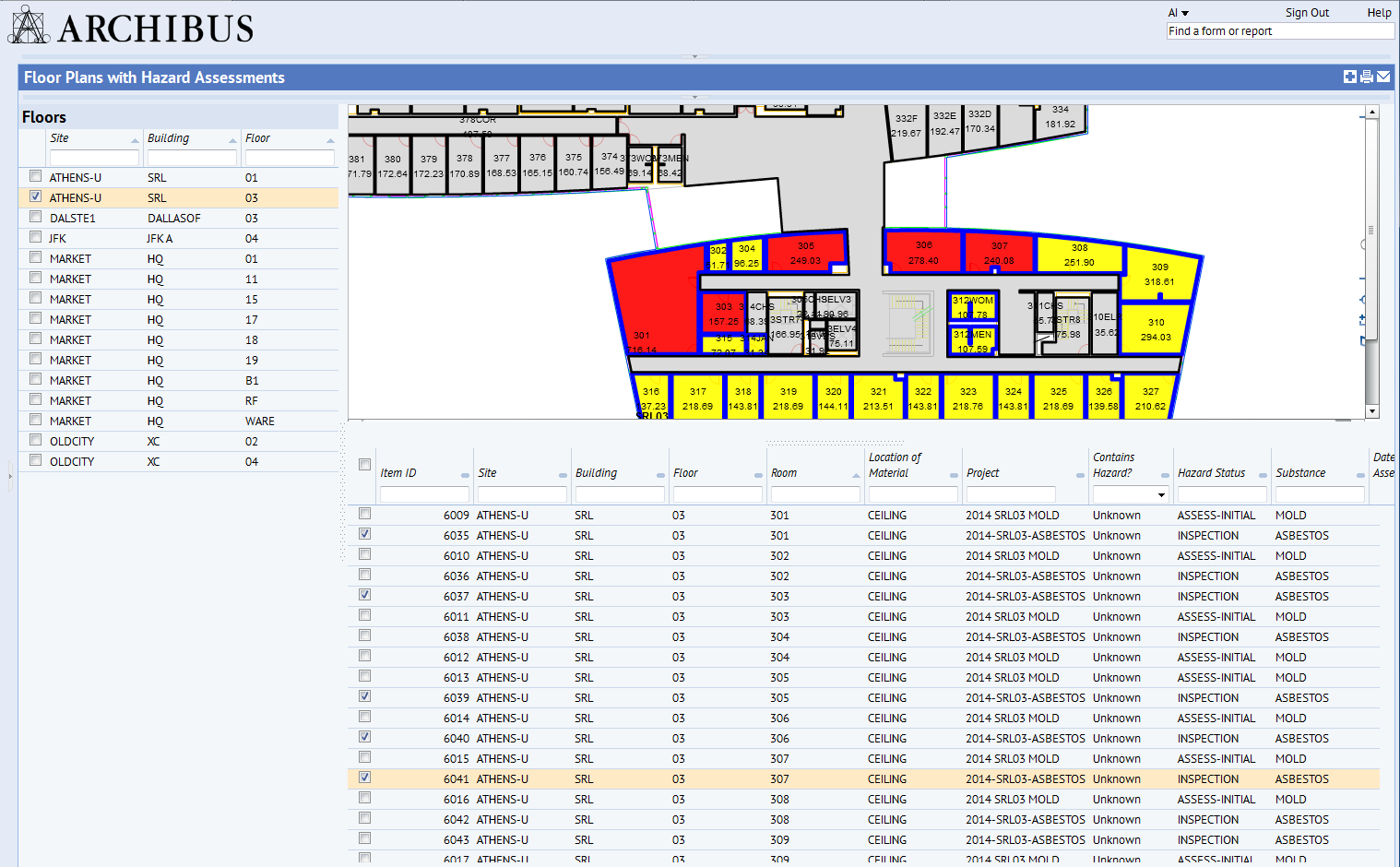The height and width of the screenshot is (867, 1400).
Task: Expand the collapsed left side panel
Action: pos(10,476)
